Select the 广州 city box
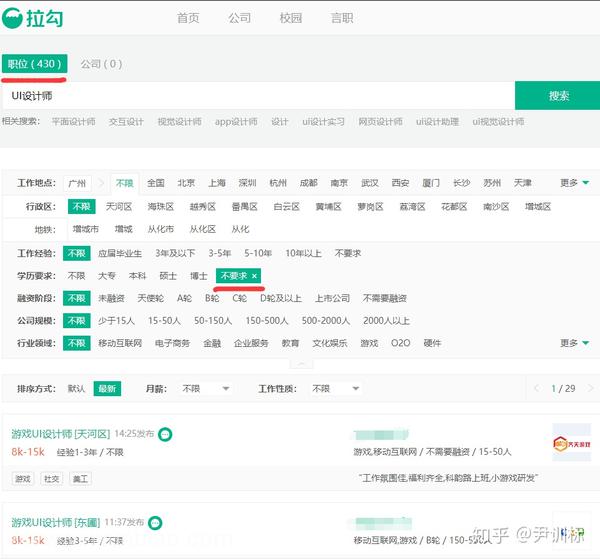 coord(77,184)
